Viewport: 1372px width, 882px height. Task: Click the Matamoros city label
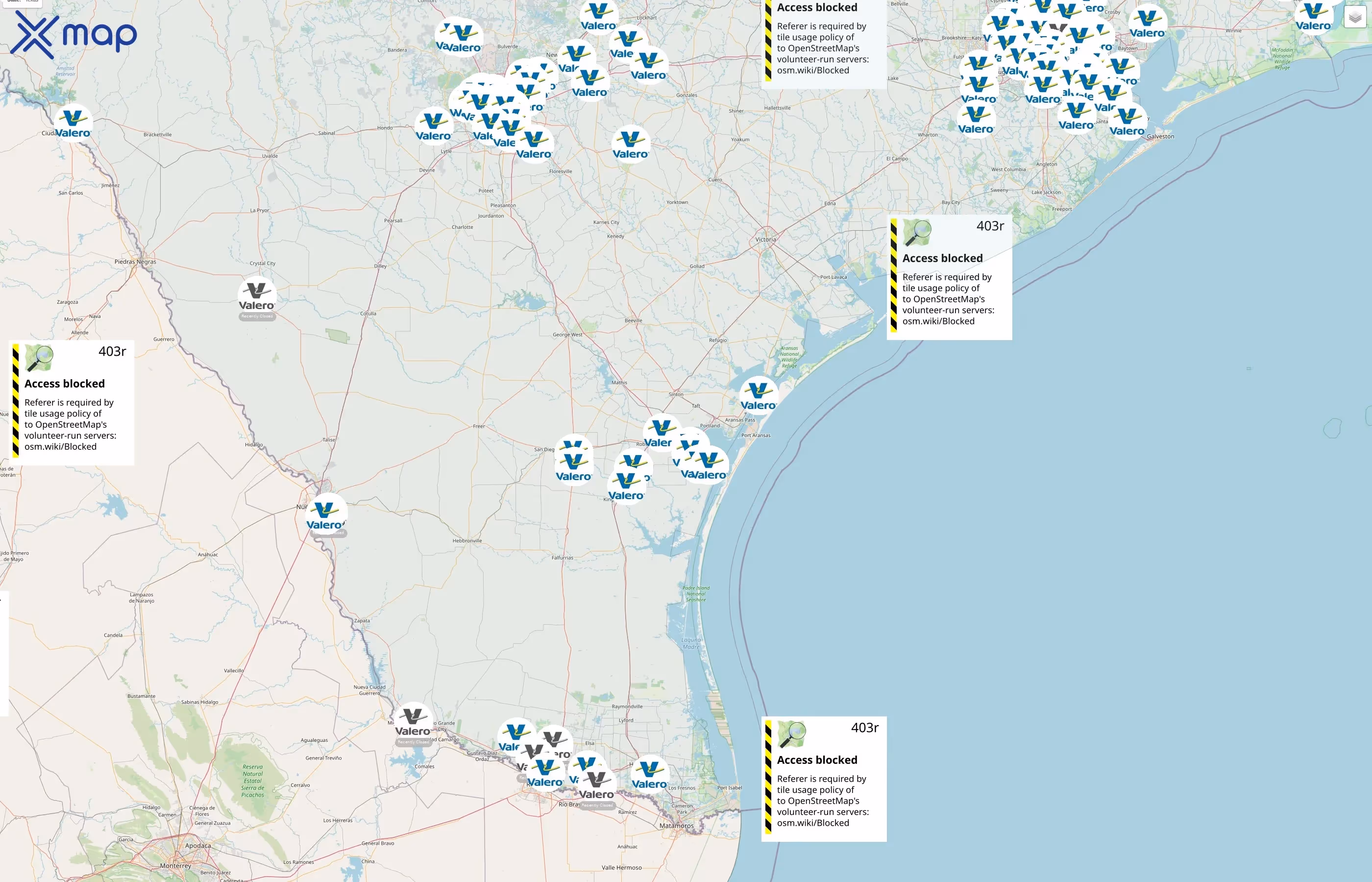[x=676, y=826]
